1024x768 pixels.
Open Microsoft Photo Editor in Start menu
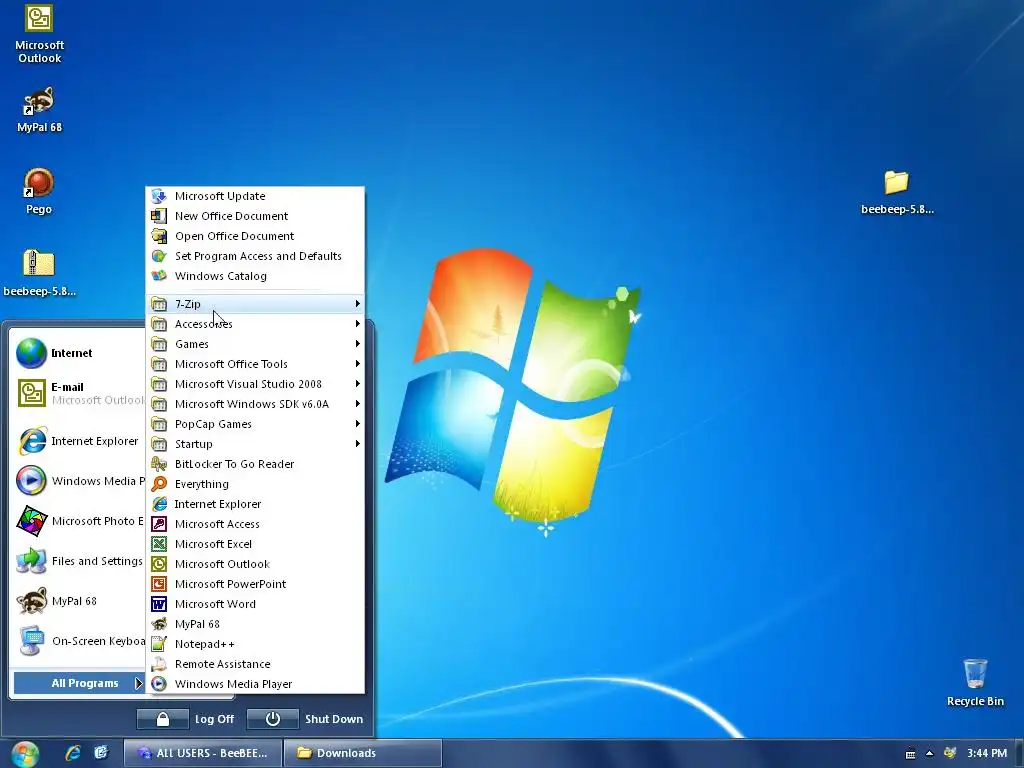pyautogui.click(x=79, y=521)
